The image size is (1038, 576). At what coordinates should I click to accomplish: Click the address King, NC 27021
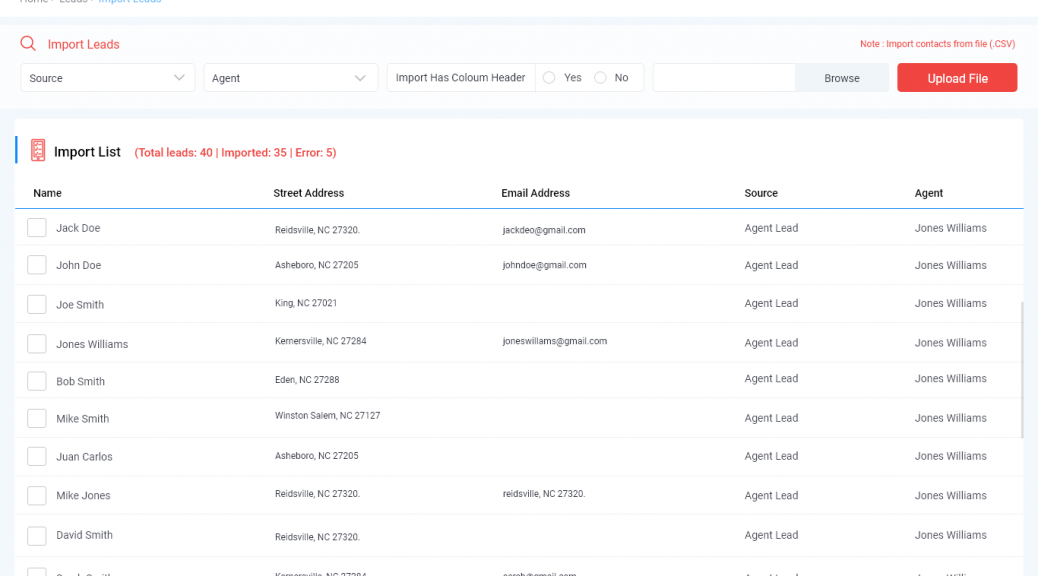click(306, 303)
